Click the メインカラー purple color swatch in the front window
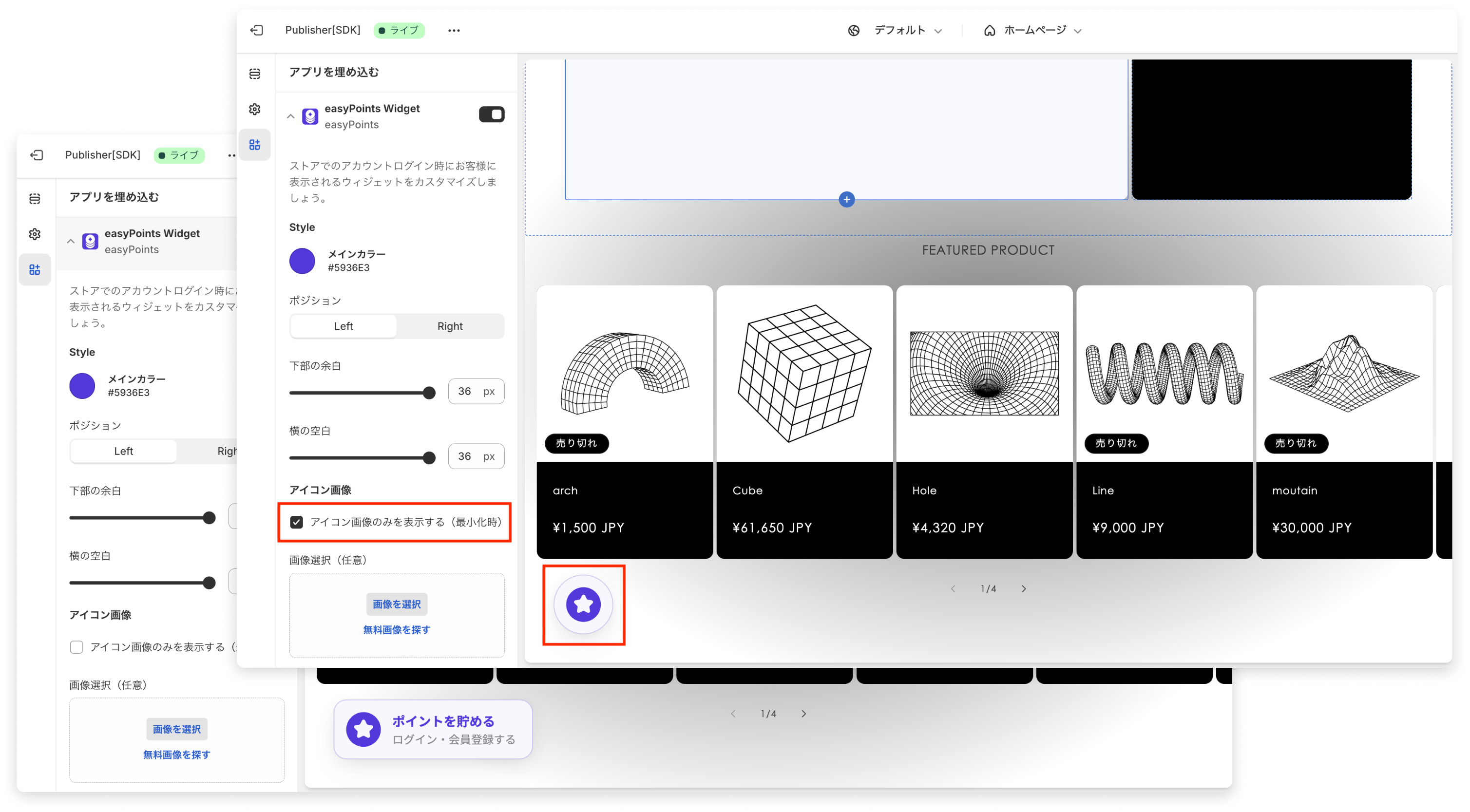Image resolution: width=1470 pixels, height=812 pixels. (303, 262)
